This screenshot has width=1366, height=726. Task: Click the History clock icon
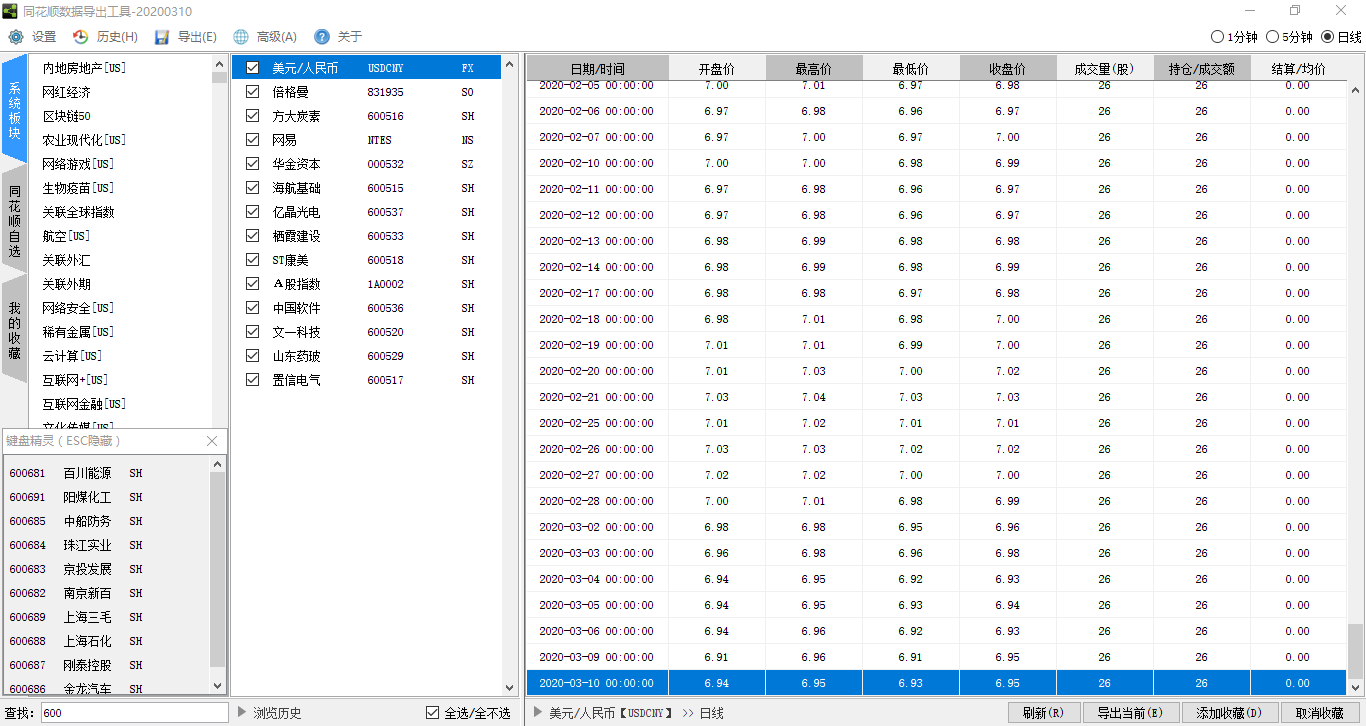pyautogui.click(x=80, y=37)
